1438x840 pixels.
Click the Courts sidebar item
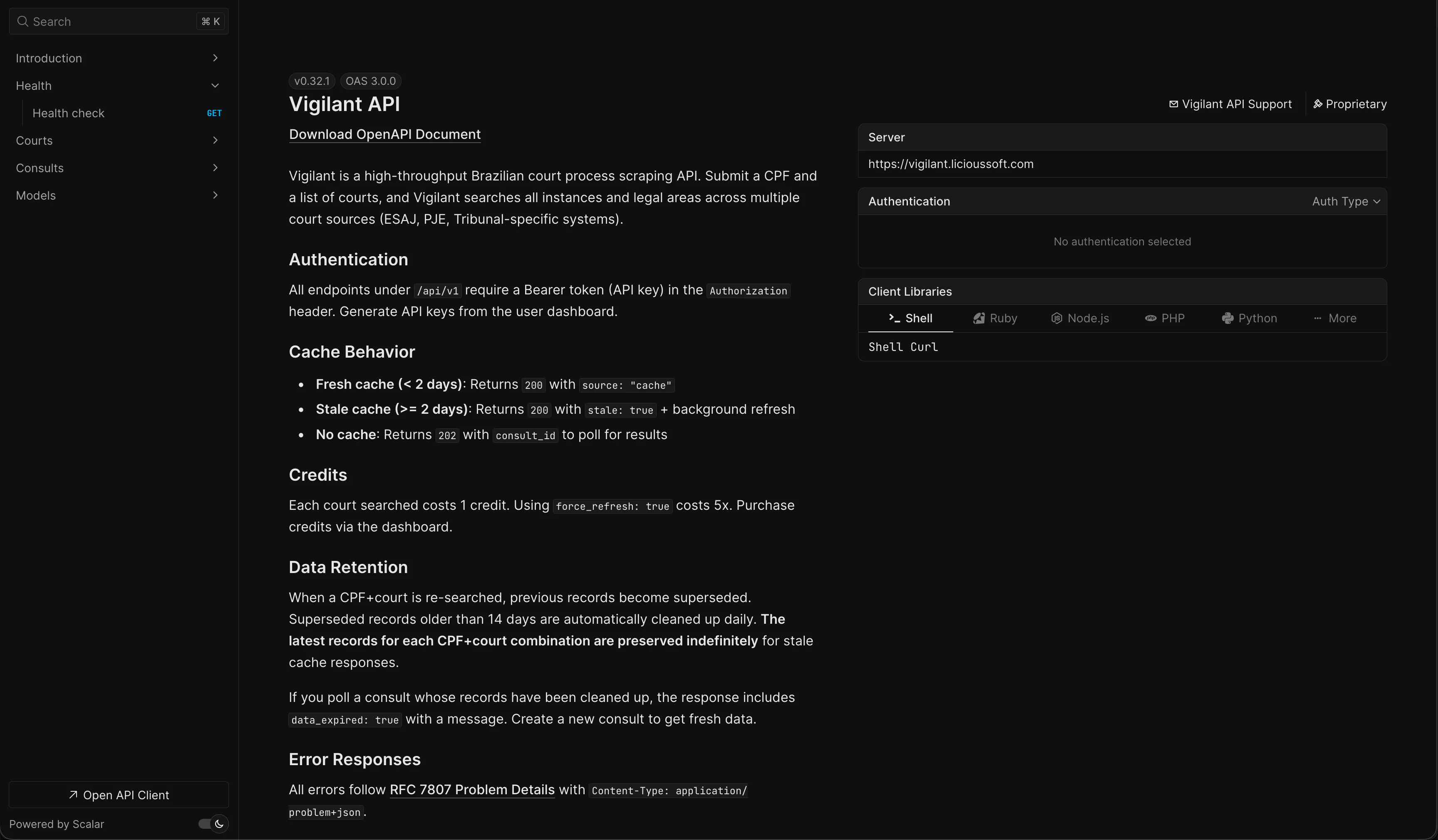pos(119,140)
